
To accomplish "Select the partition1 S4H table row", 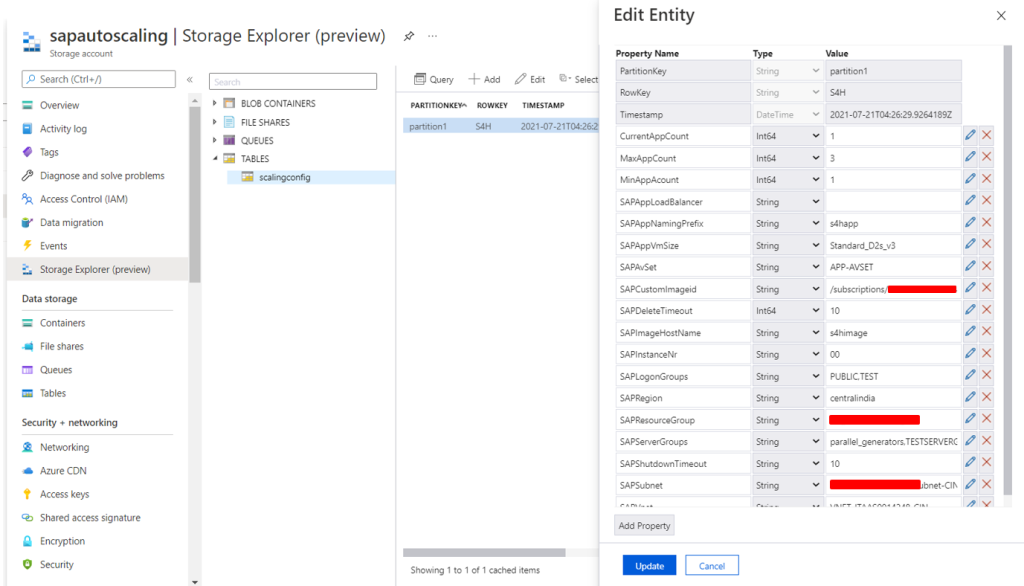I will [501, 126].
